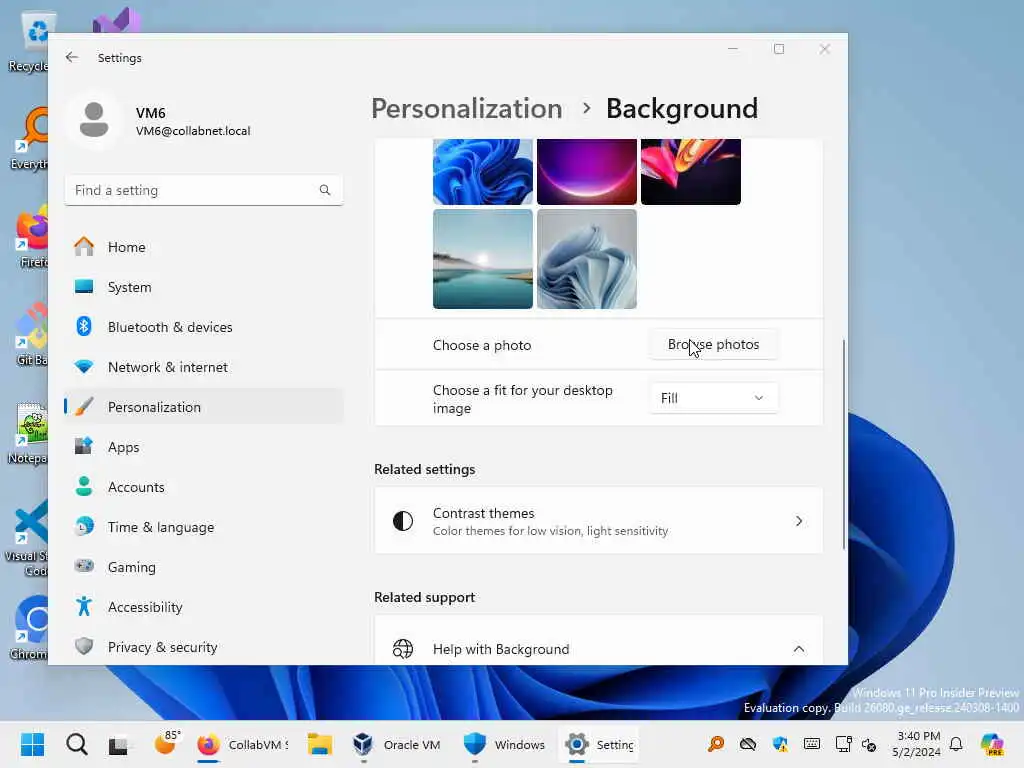Open the Windows Start menu
Viewport: 1024px width, 768px height.
pos(32,744)
